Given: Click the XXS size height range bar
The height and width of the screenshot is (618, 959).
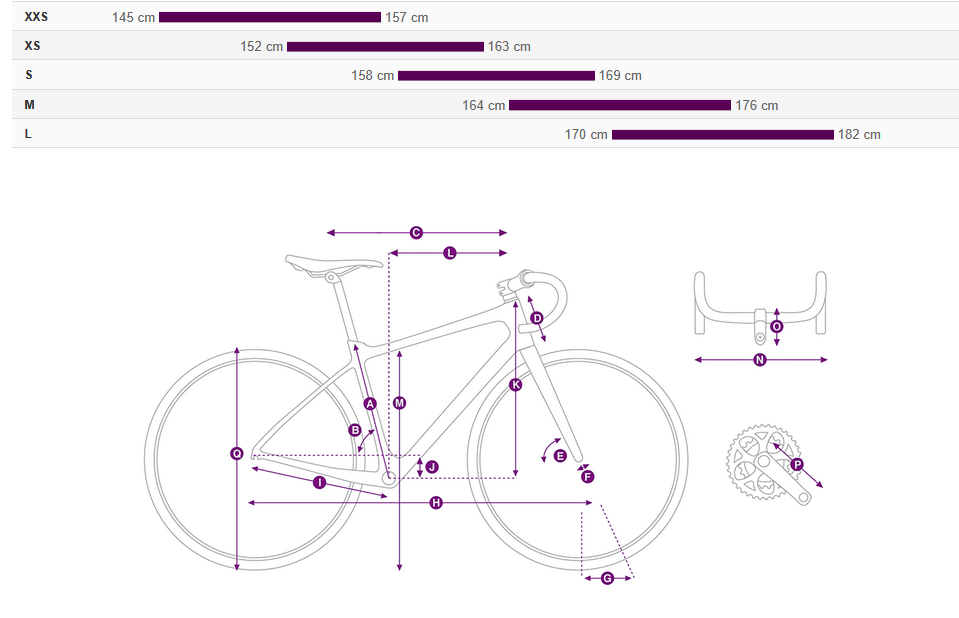Looking at the screenshot, I should [x=270, y=17].
